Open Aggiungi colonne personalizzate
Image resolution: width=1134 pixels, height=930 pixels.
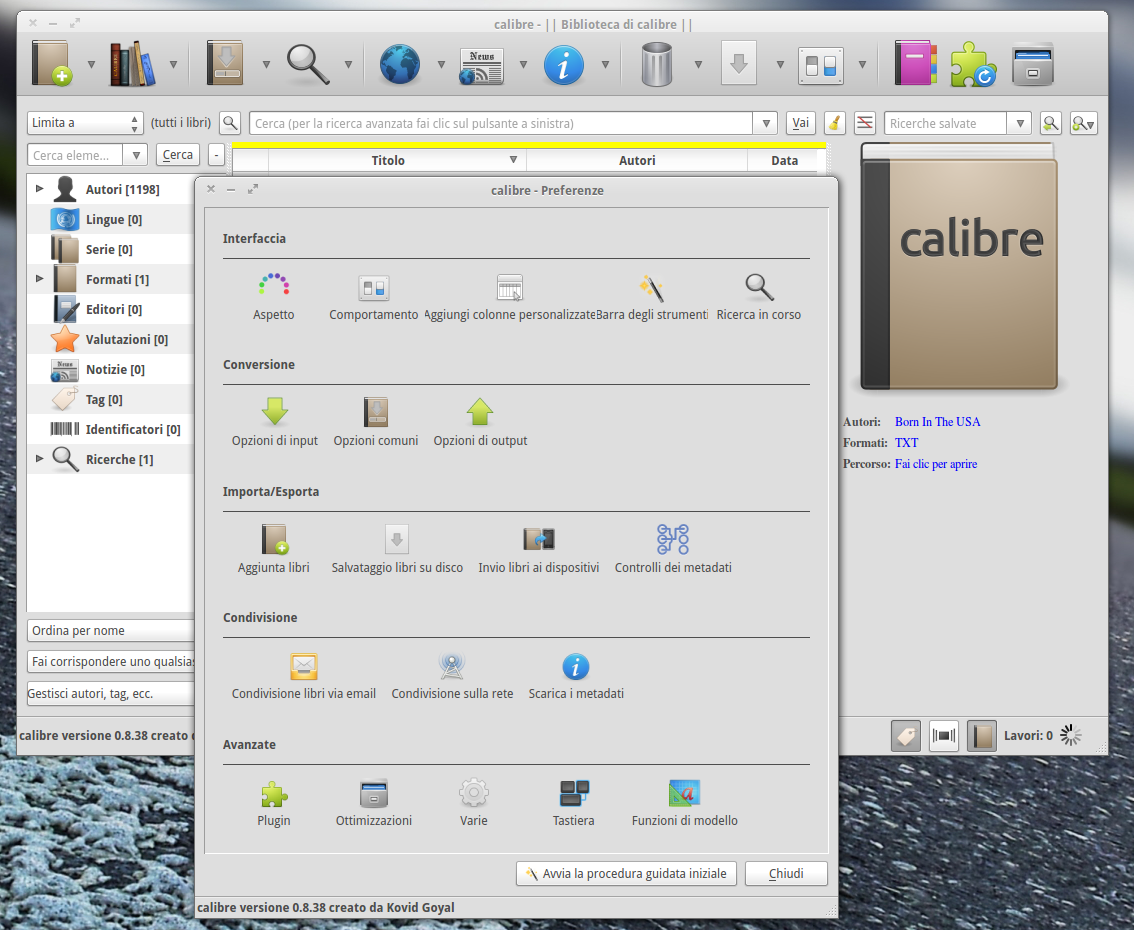pyautogui.click(x=509, y=297)
